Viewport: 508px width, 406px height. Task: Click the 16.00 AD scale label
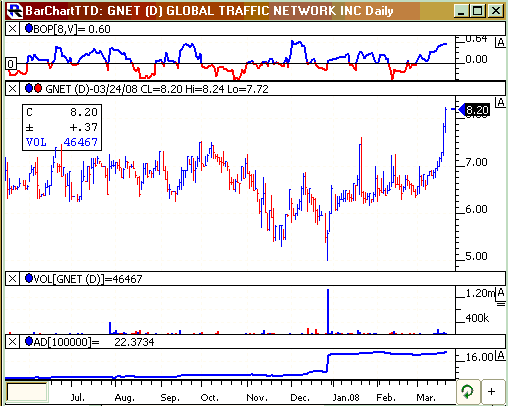[x=479, y=357]
